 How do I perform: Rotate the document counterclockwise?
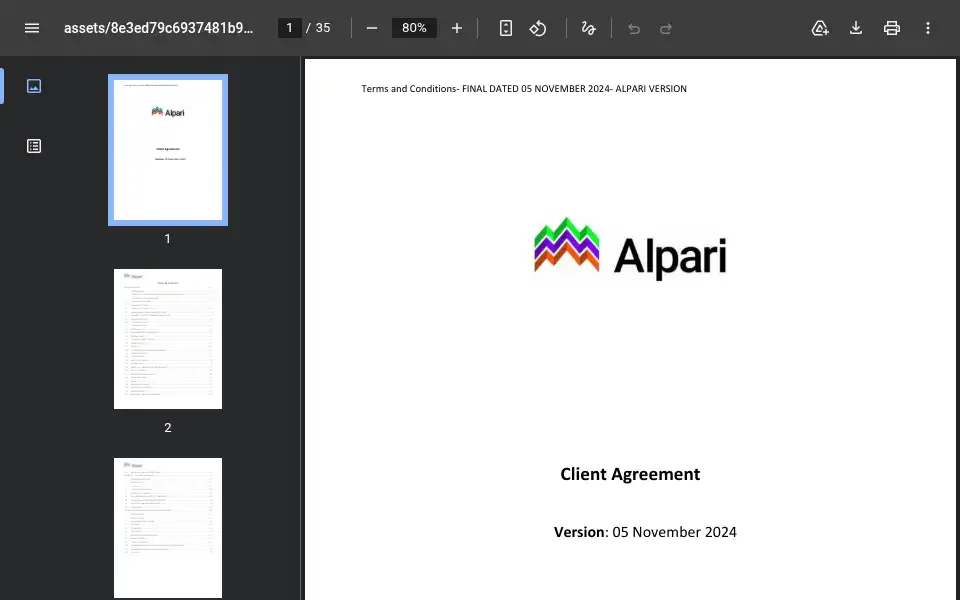[x=538, y=28]
